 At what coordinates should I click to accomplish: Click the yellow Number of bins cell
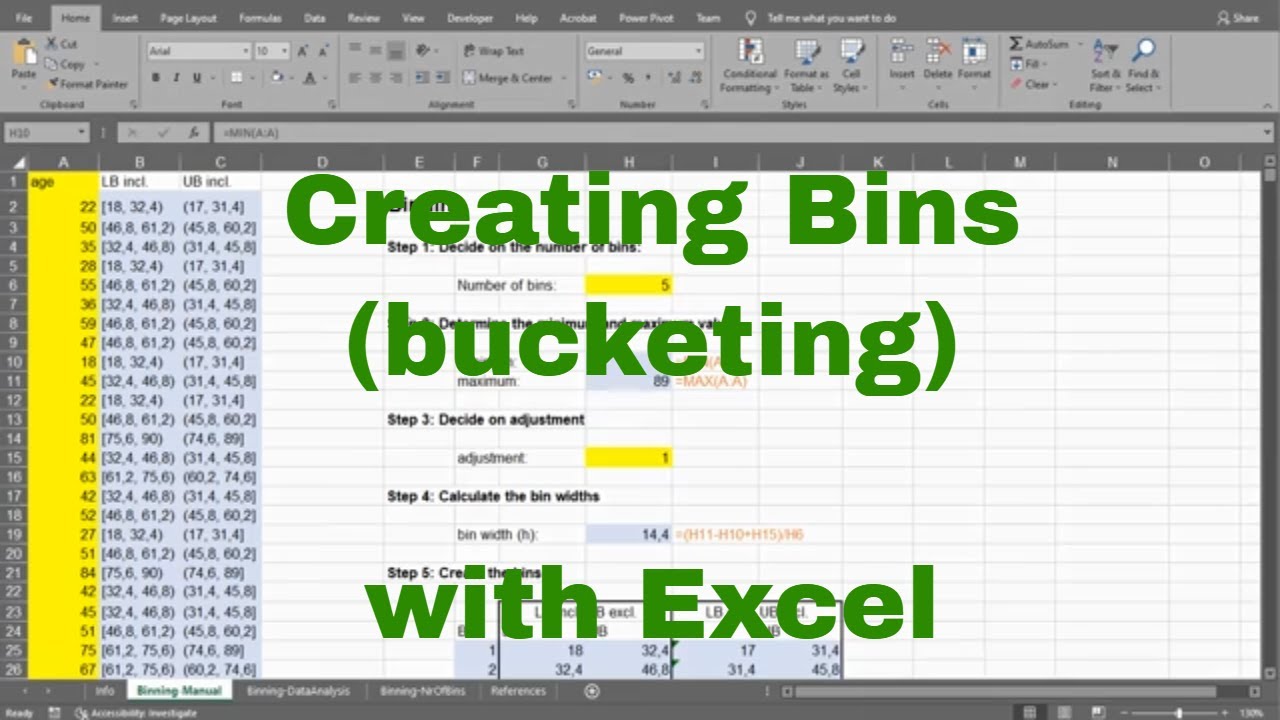coord(629,285)
